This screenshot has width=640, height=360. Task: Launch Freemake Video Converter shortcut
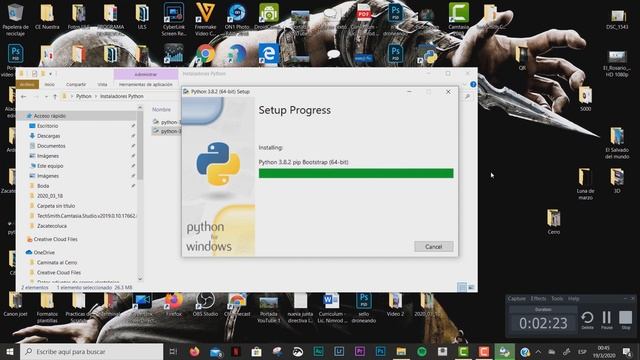click(205, 20)
